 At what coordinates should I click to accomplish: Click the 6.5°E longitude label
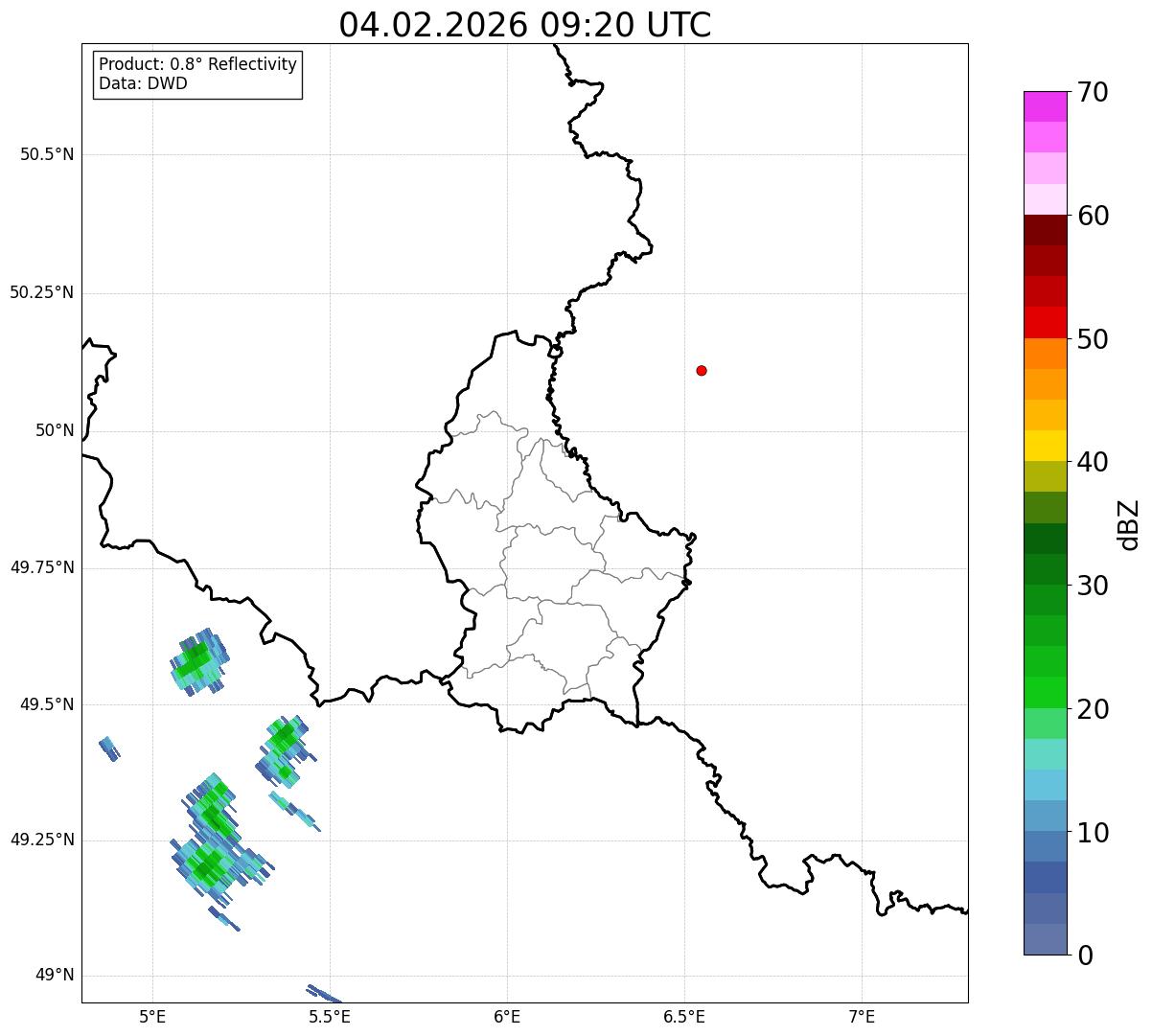click(x=684, y=1016)
